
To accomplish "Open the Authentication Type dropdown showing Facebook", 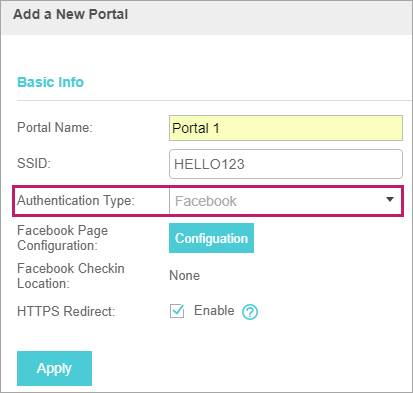I will click(x=286, y=201).
